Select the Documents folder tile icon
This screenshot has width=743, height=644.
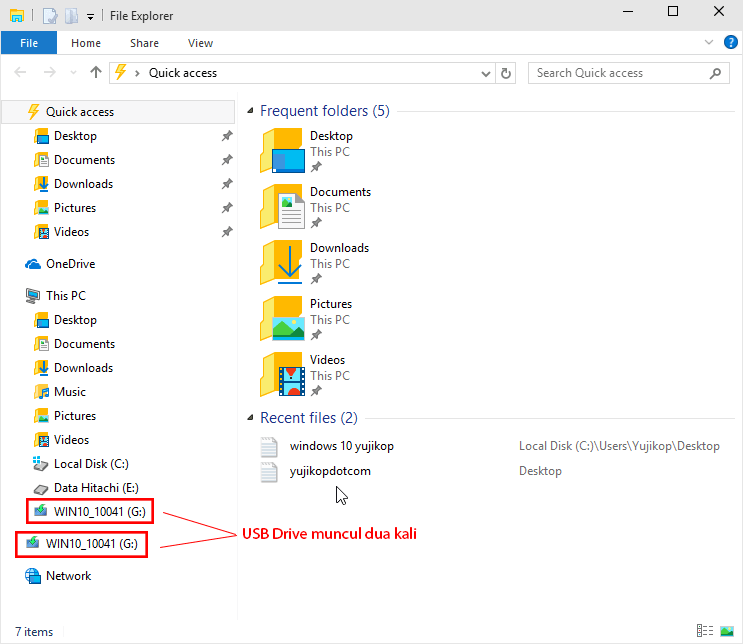coord(282,207)
